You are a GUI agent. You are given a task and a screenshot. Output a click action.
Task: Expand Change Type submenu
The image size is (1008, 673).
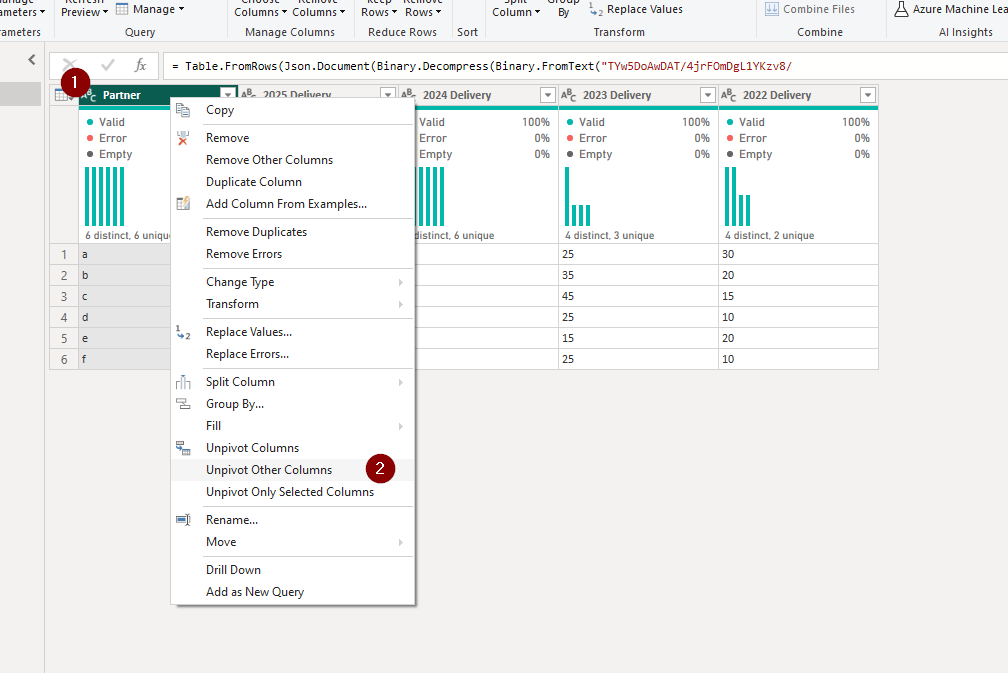pos(400,282)
